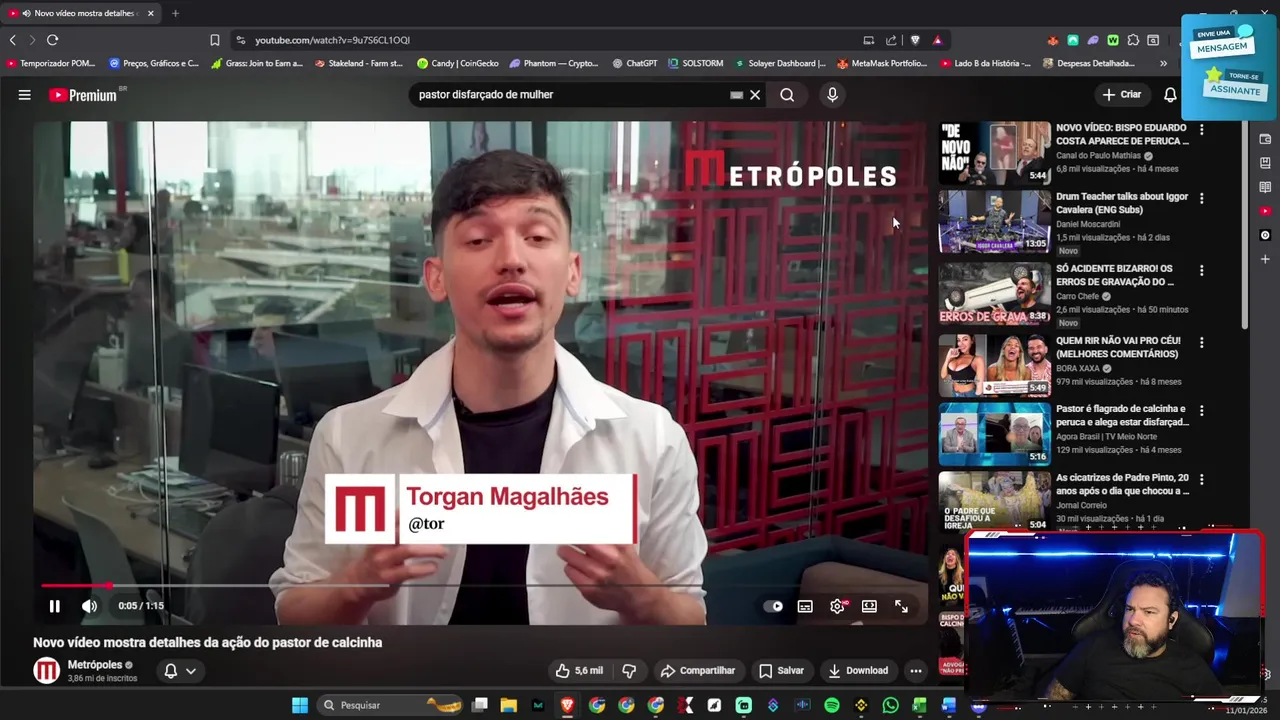
Task: Go to YouTube Premium home logo
Action: click(x=84, y=95)
